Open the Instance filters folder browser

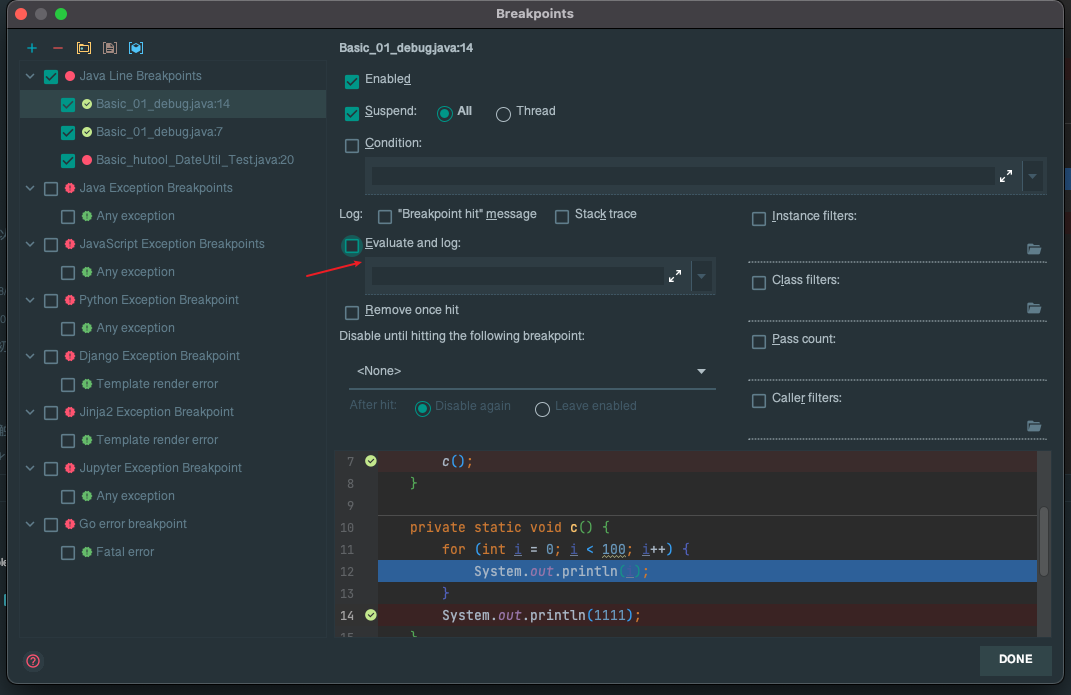coord(1034,249)
